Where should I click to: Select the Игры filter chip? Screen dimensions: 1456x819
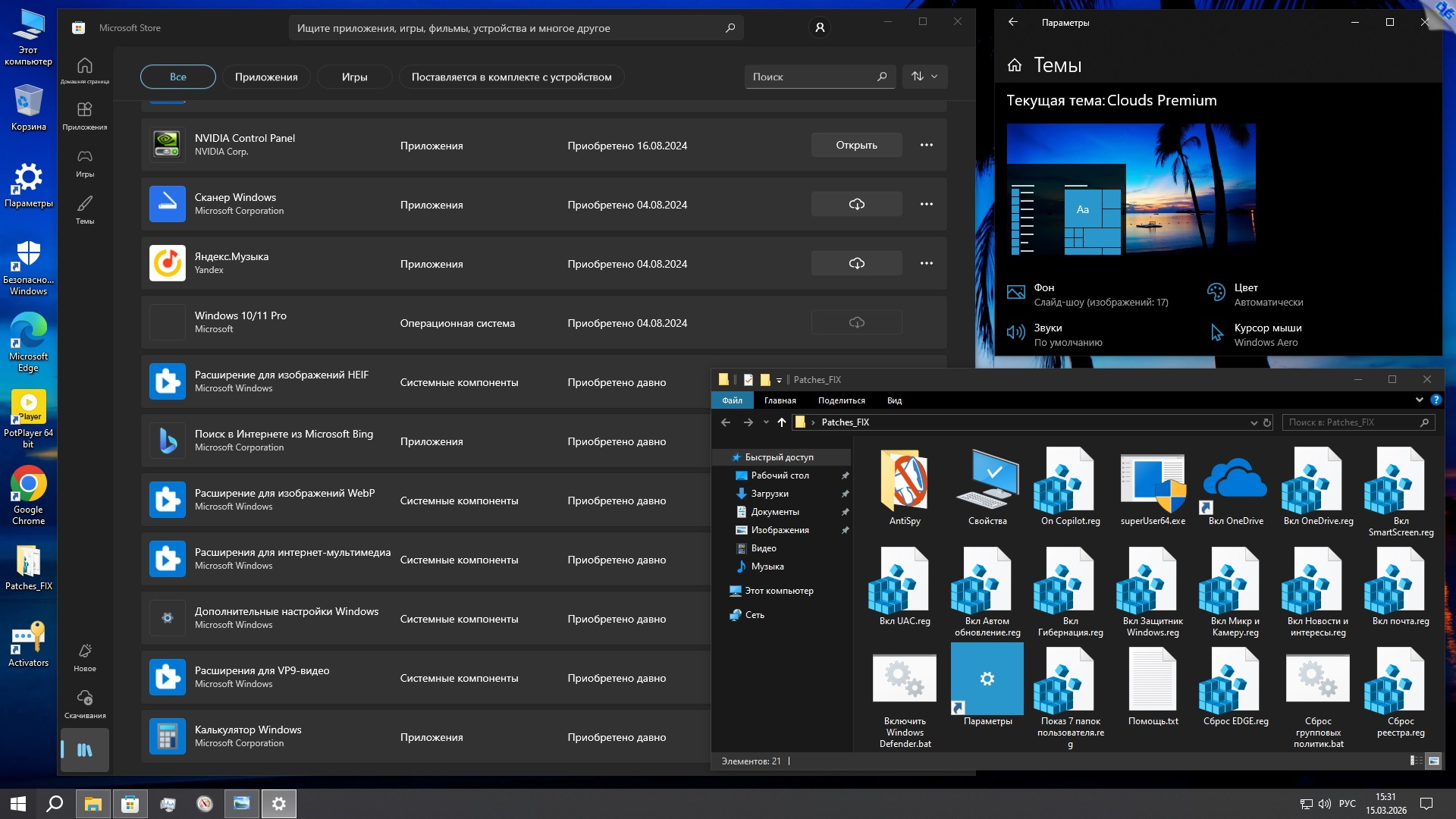(x=354, y=77)
